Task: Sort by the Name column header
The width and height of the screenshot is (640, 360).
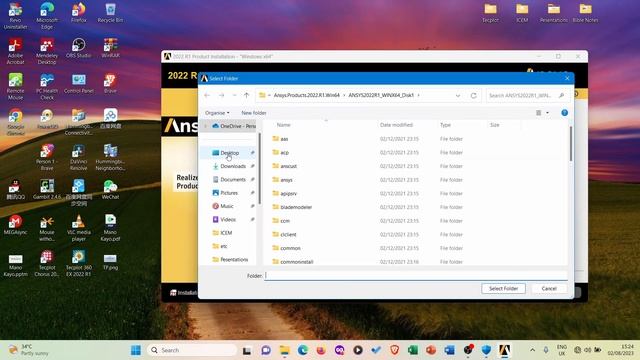Action: point(284,125)
